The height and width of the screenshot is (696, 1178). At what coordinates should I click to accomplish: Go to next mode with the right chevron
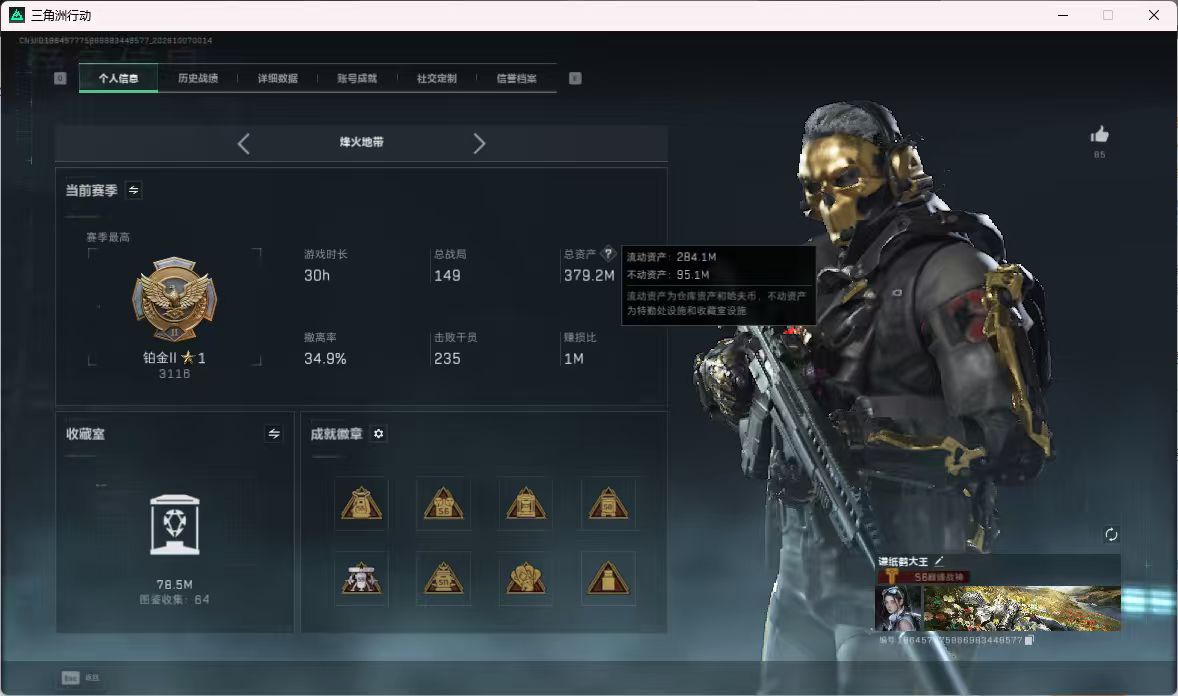479,143
